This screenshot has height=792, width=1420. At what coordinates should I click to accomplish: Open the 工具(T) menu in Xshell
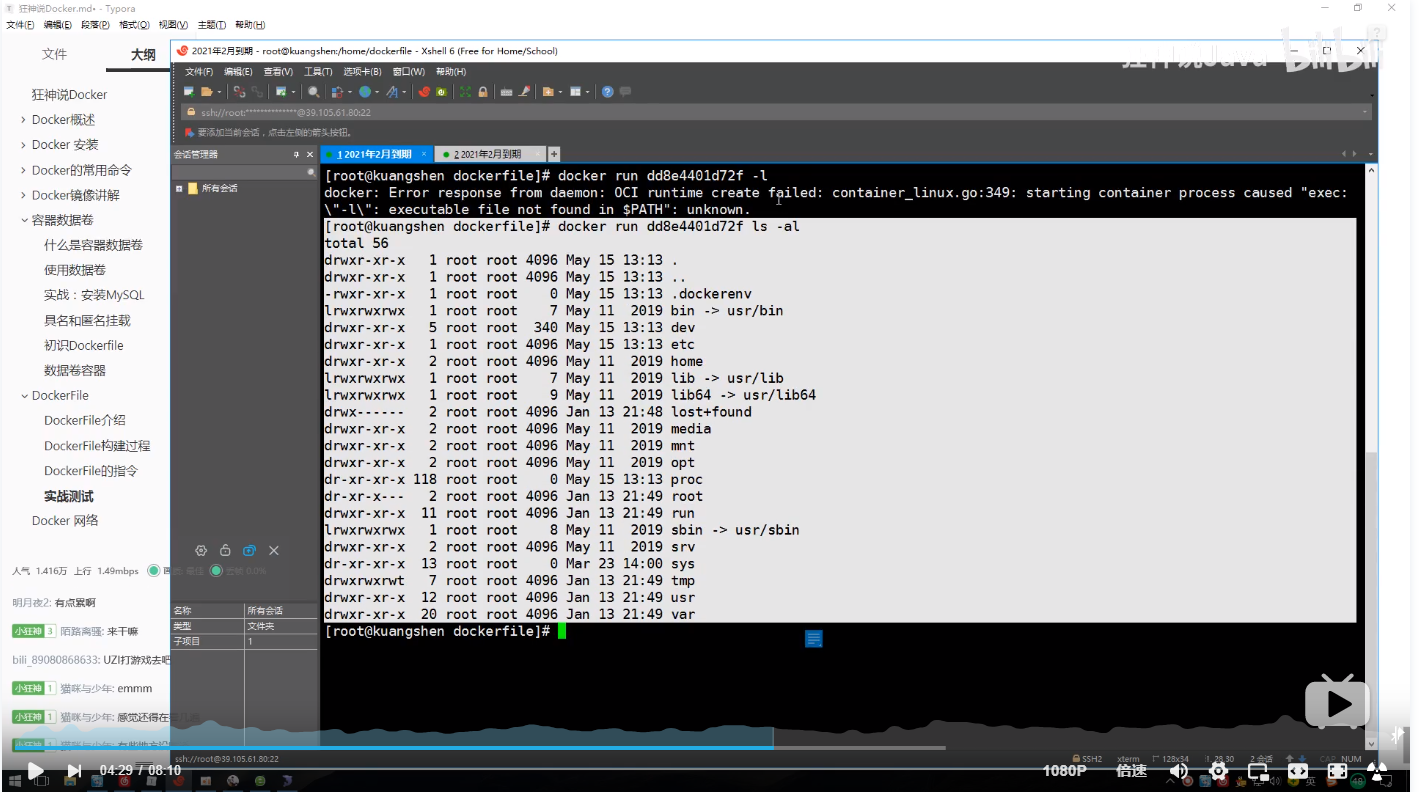tap(318, 71)
